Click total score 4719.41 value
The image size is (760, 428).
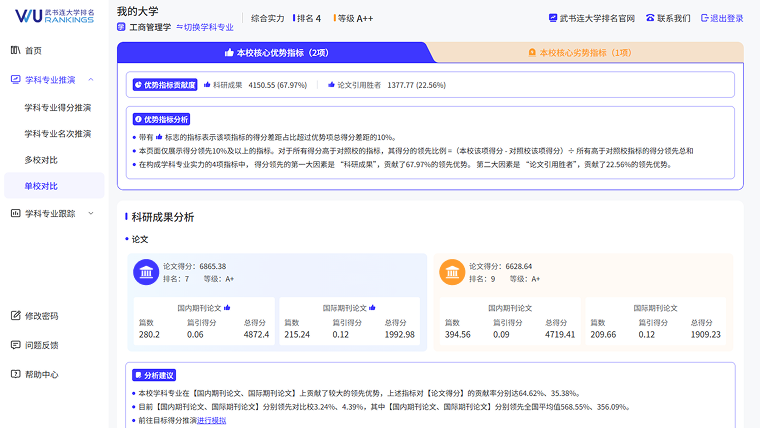(x=560, y=334)
